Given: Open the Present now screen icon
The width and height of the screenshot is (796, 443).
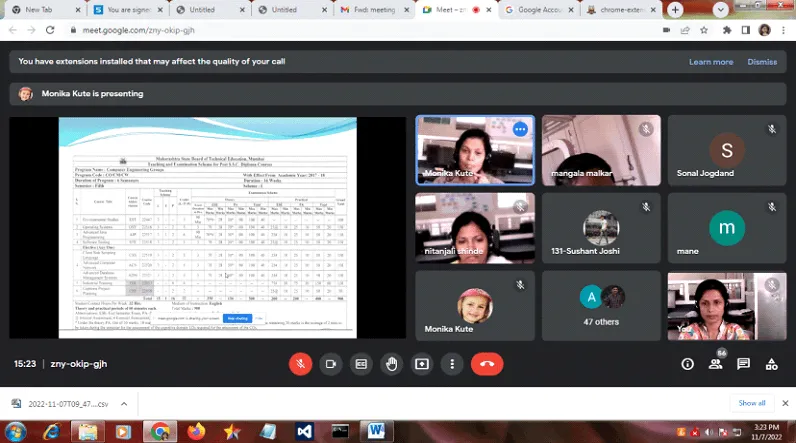Looking at the screenshot, I should (422, 364).
